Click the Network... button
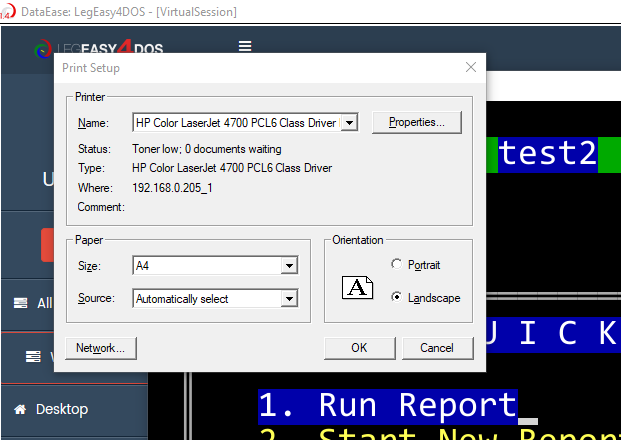The width and height of the screenshot is (621, 440). (x=101, y=348)
